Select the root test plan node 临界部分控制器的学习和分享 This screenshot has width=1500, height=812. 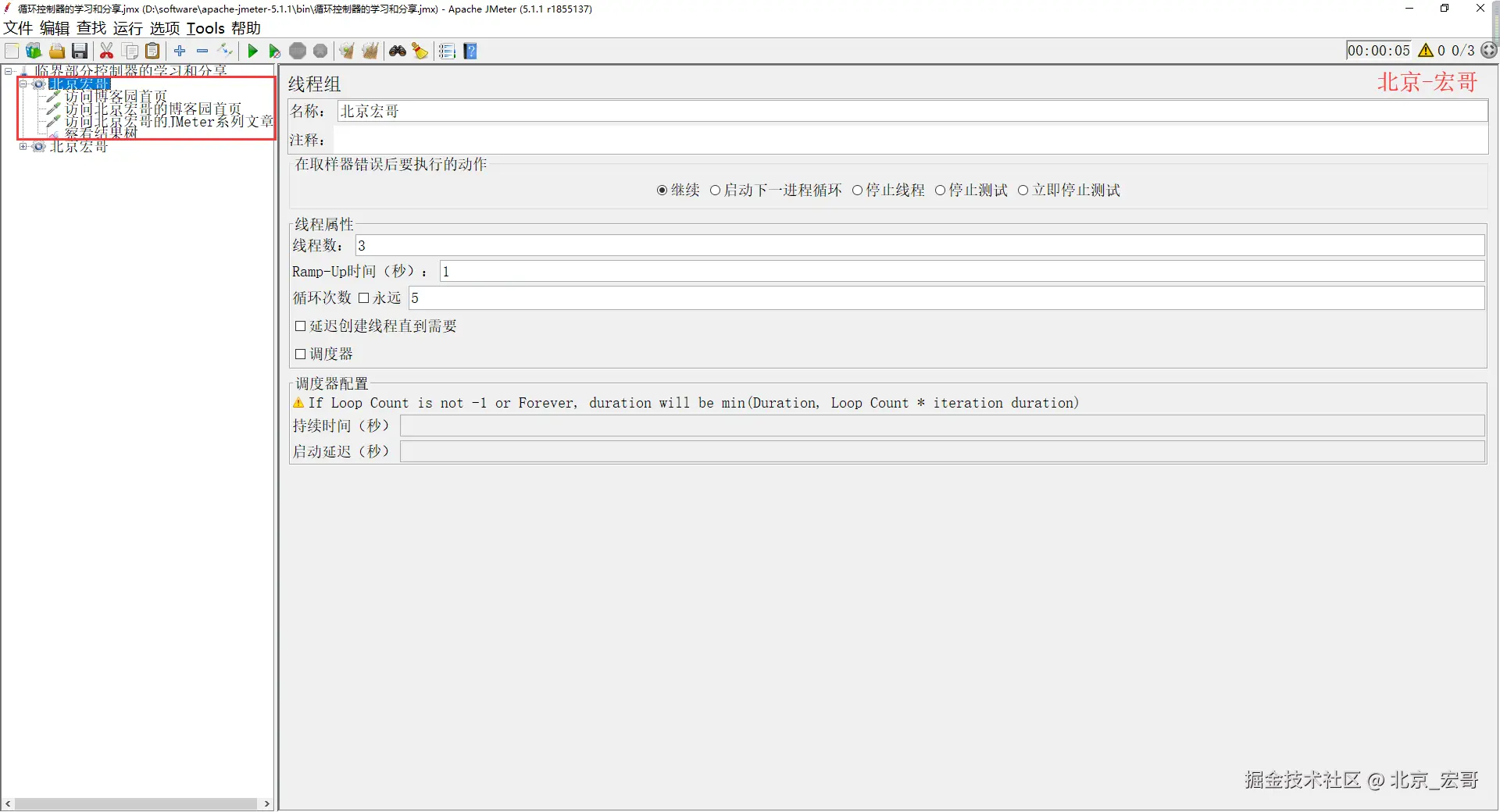coord(130,71)
